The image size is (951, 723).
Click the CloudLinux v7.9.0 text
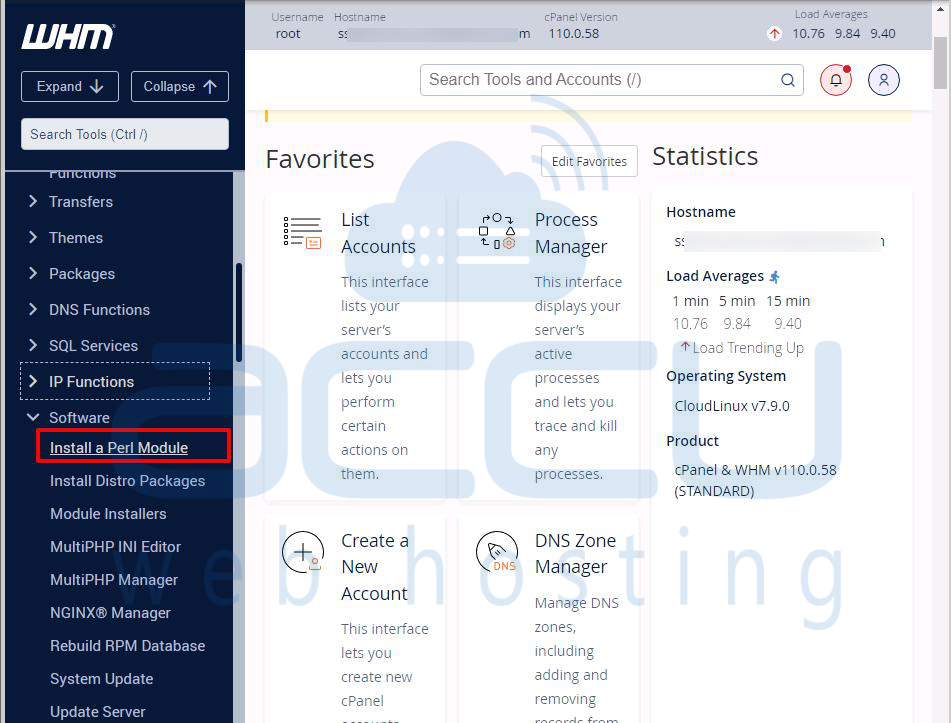(x=732, y=406)
